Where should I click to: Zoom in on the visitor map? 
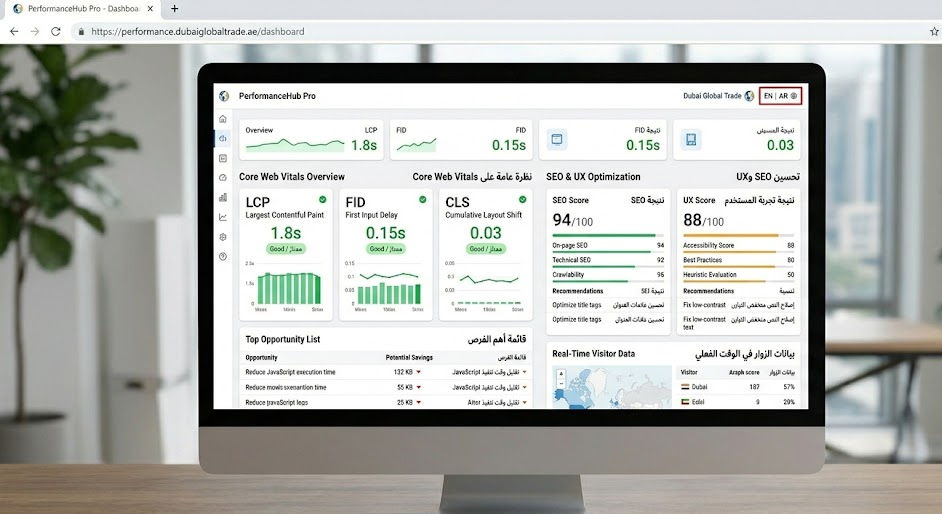click(561, 373)
